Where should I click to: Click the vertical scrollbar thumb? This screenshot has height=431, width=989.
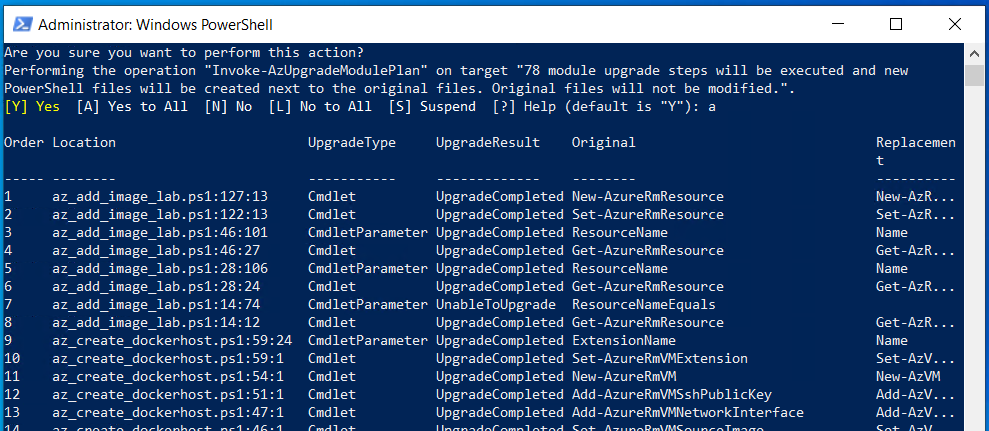tap(974, 76)
